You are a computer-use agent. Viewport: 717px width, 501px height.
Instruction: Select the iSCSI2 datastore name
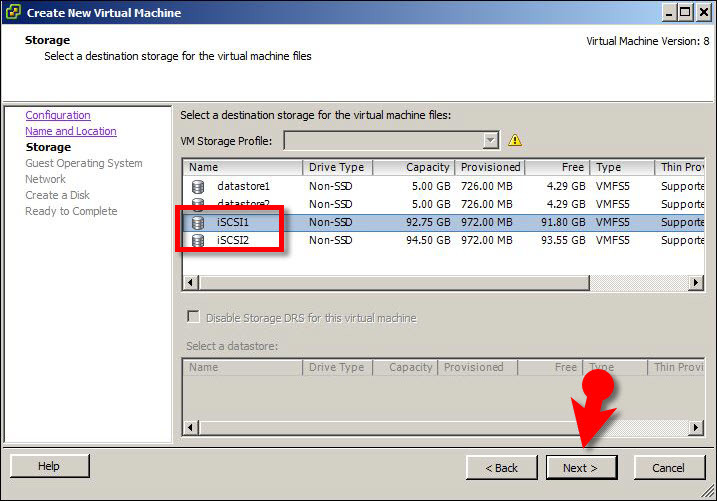coord(233,240)
